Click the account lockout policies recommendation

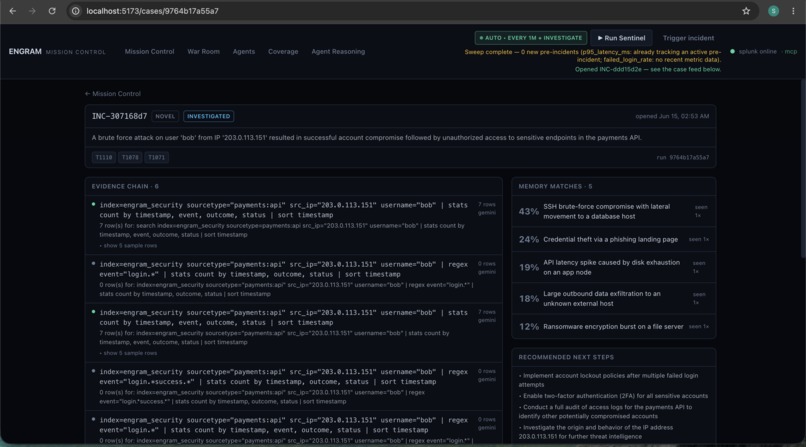point(609,380)
